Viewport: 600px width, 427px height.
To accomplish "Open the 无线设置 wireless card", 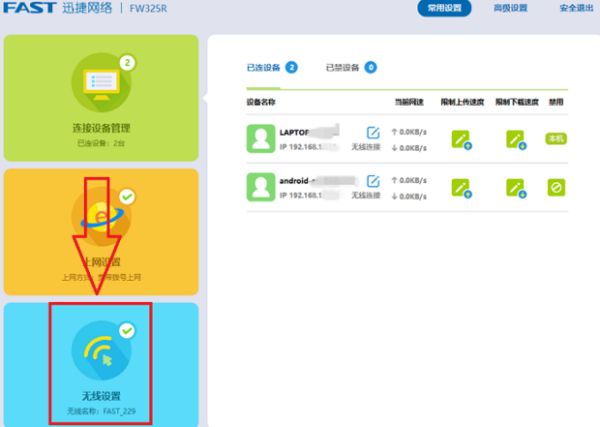I will 101,364.
